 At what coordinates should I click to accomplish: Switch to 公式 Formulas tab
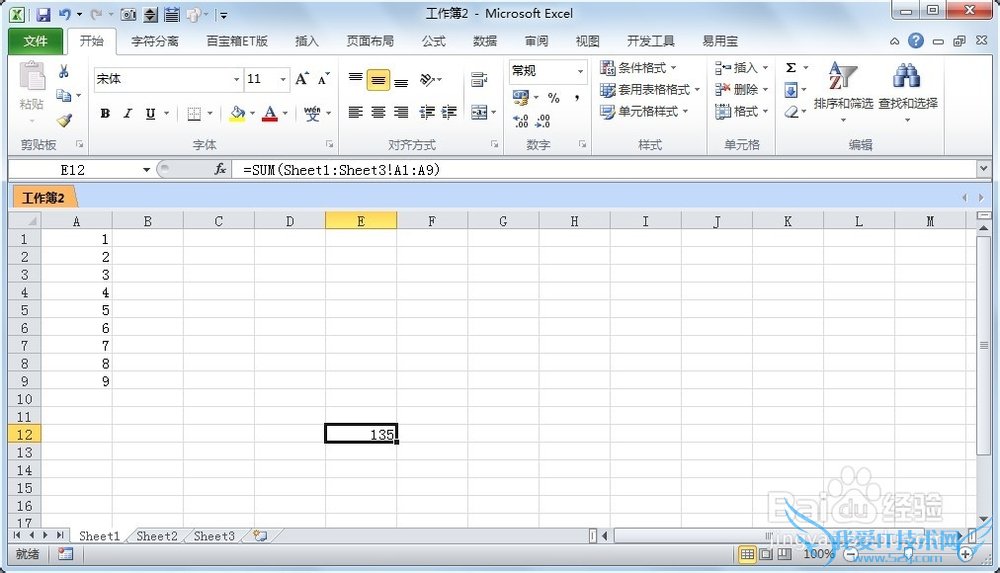[434, 41]
